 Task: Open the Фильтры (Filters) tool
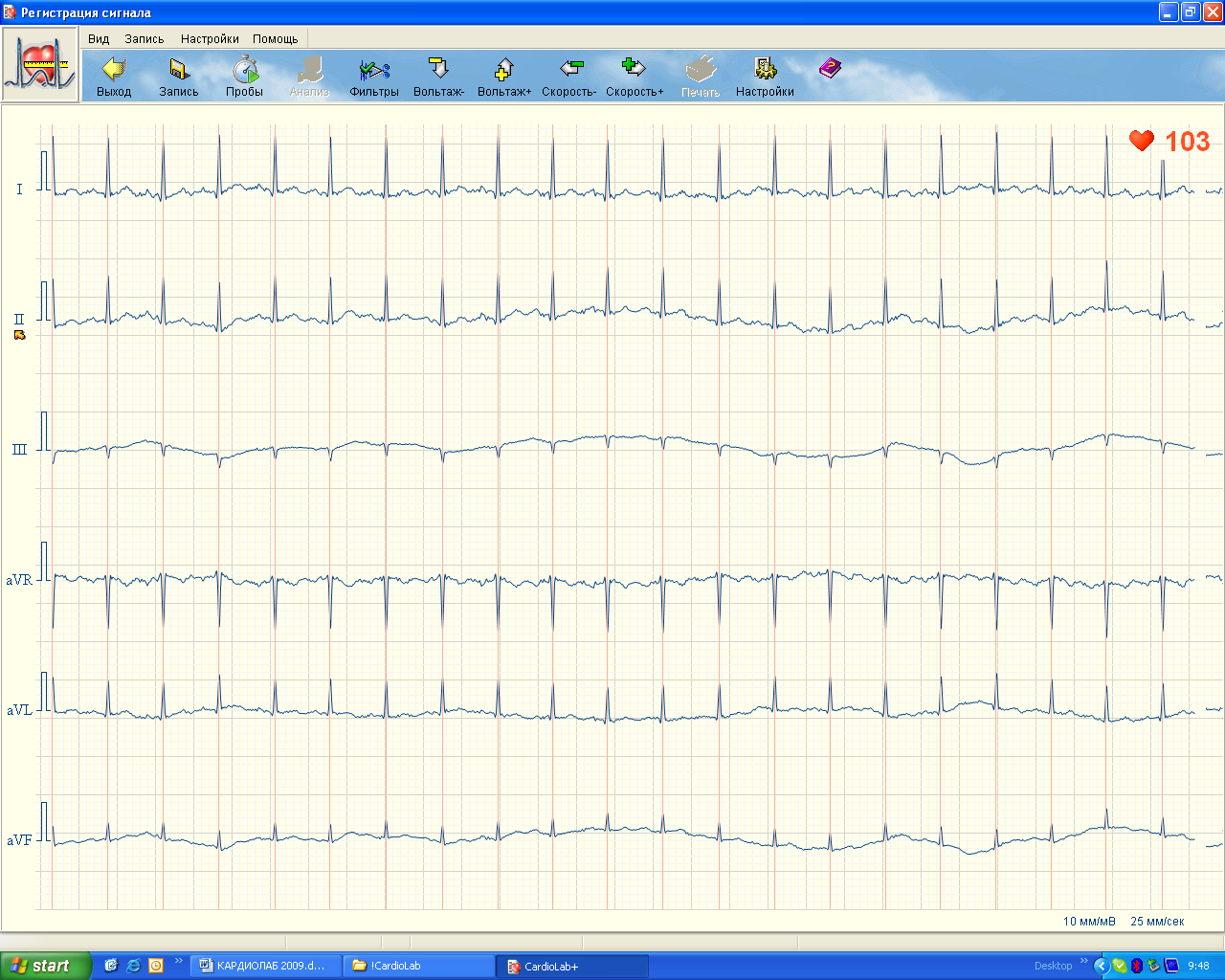coord(373,70)
